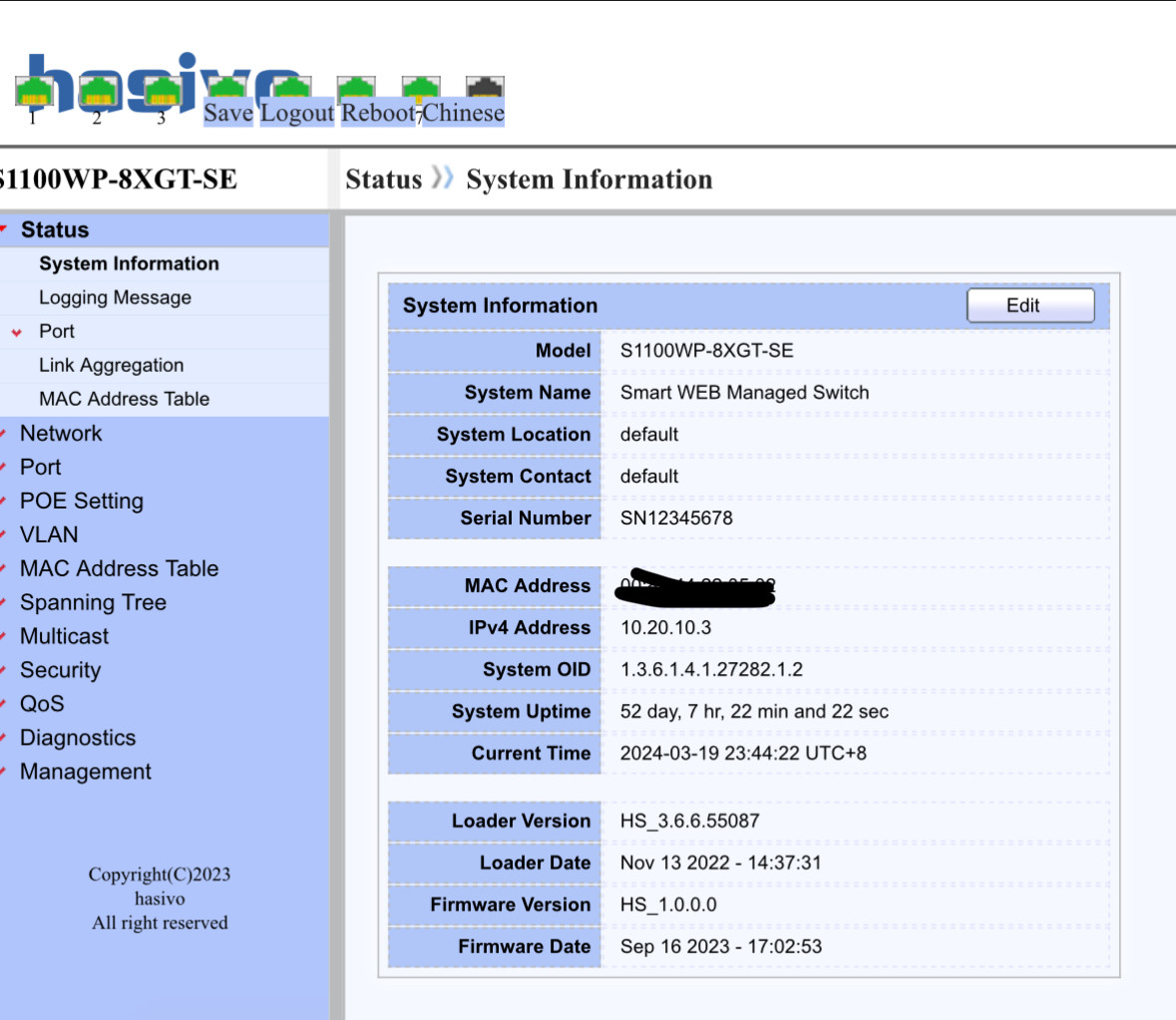
Task: Click 'Smart WEB Managed Switch' system name value
Action: click(744, 393)
